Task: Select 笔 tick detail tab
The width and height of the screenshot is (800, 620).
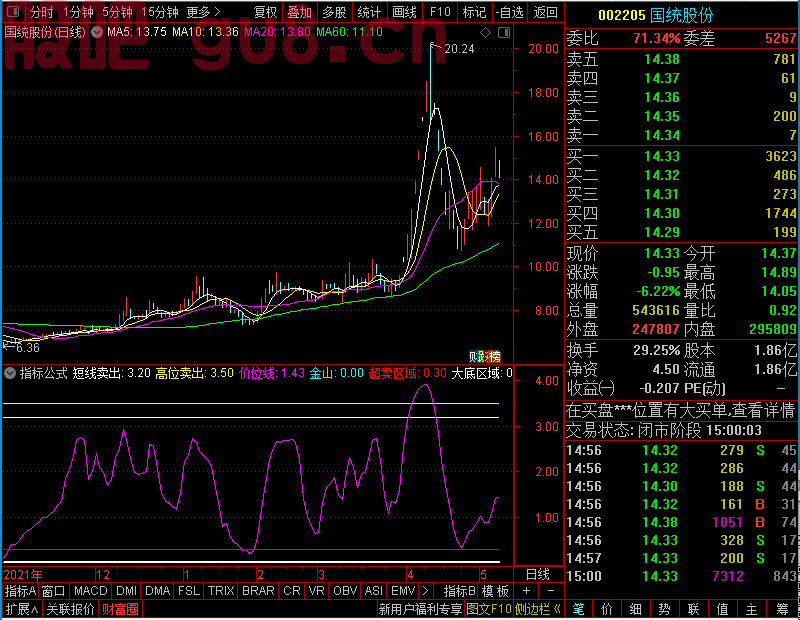Action: (578, 609)
